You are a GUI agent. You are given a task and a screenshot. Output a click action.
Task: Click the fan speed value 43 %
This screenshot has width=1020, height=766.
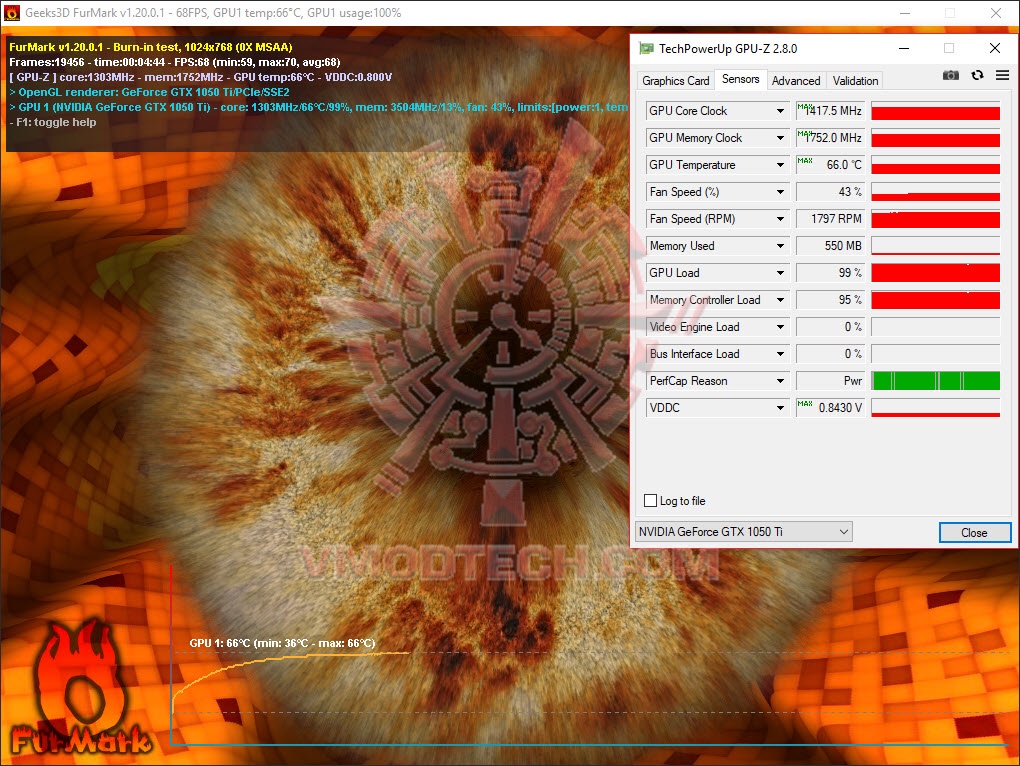pos(831,192)
